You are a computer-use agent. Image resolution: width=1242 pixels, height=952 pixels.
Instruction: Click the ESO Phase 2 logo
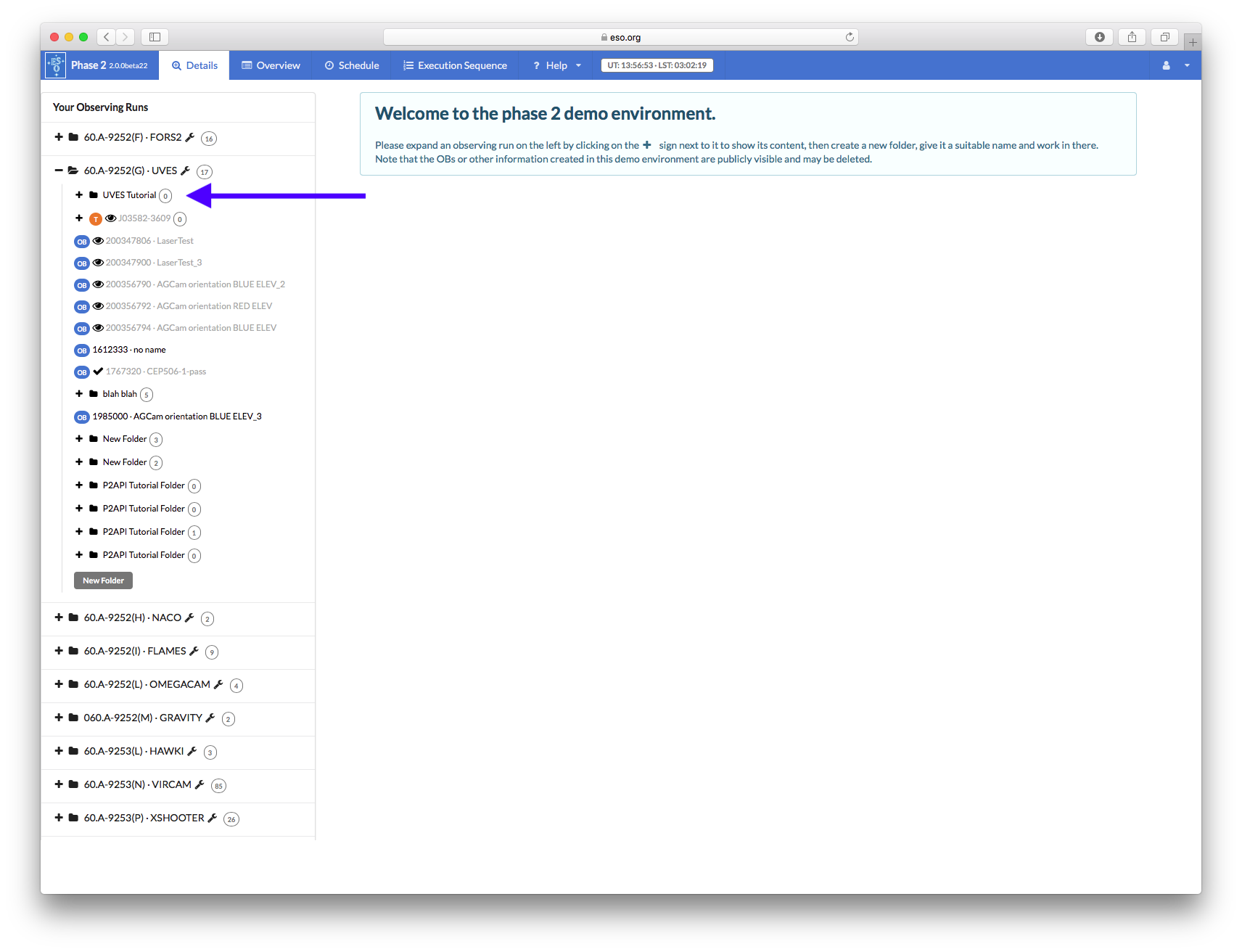tap(56, 65)
